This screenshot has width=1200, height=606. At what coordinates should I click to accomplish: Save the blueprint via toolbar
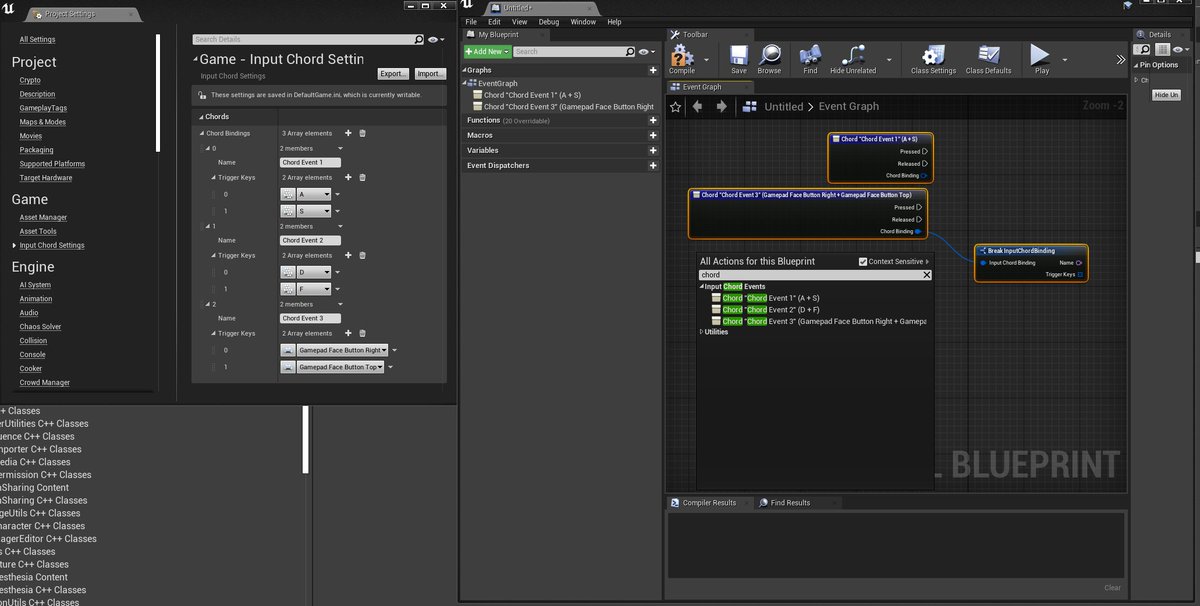pos(738,58)
